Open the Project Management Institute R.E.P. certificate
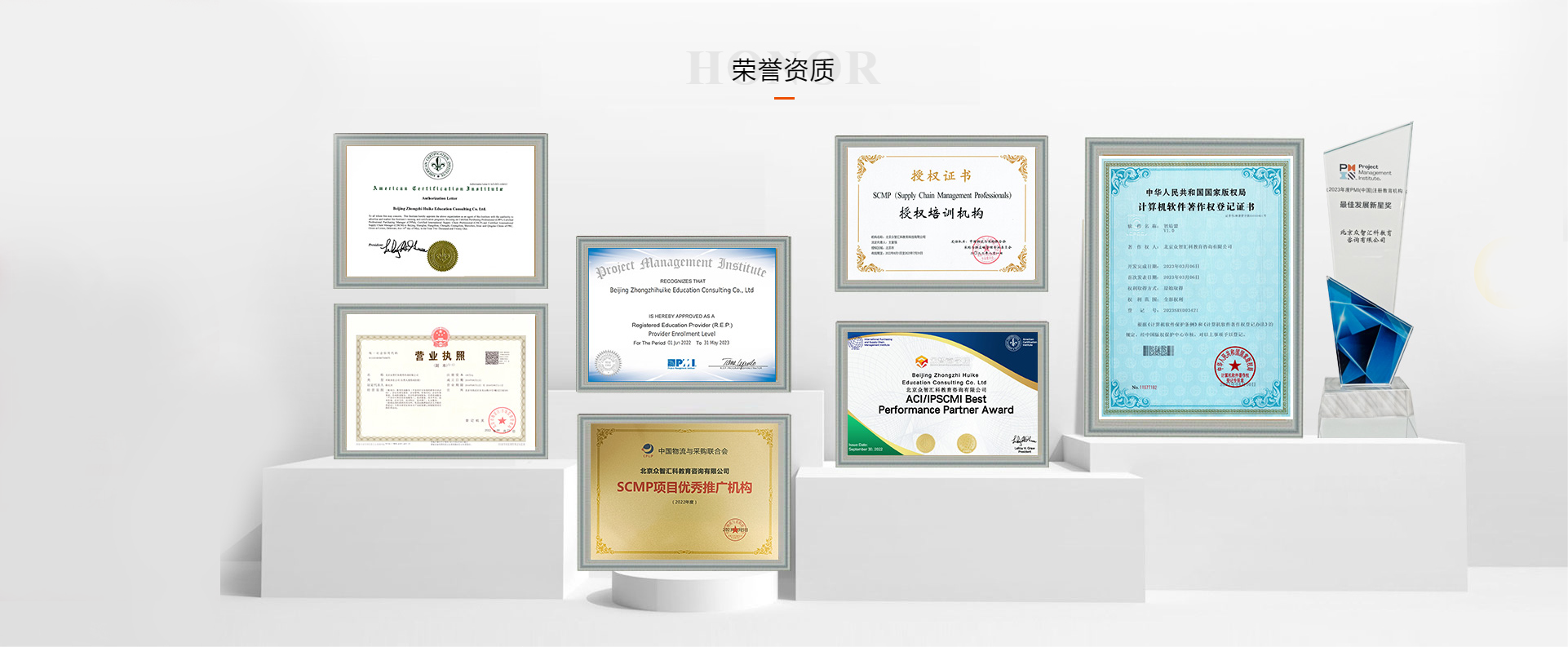The image size is (1568, 647). tap(683, 314)
